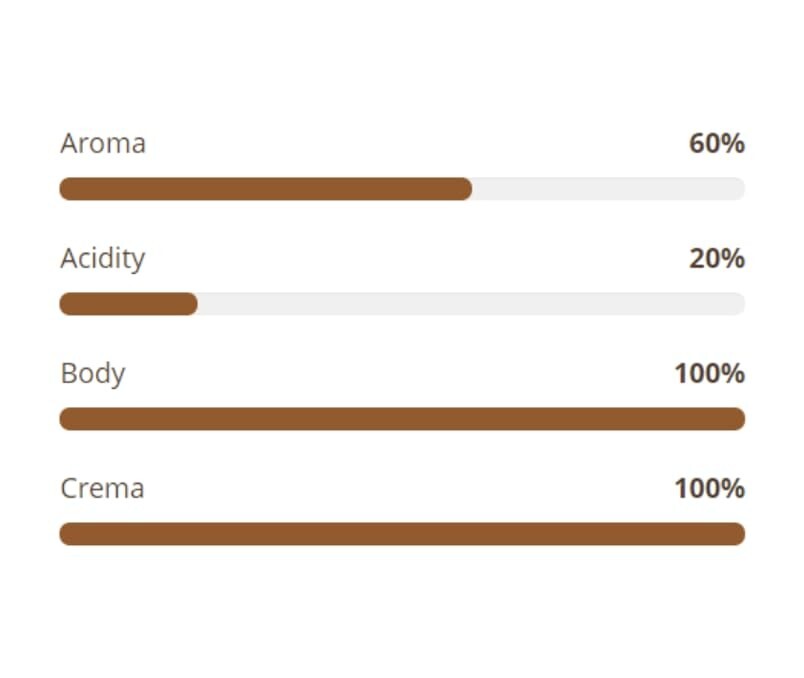
Task: Click the Acidity label
Action: tap(103, 259)
